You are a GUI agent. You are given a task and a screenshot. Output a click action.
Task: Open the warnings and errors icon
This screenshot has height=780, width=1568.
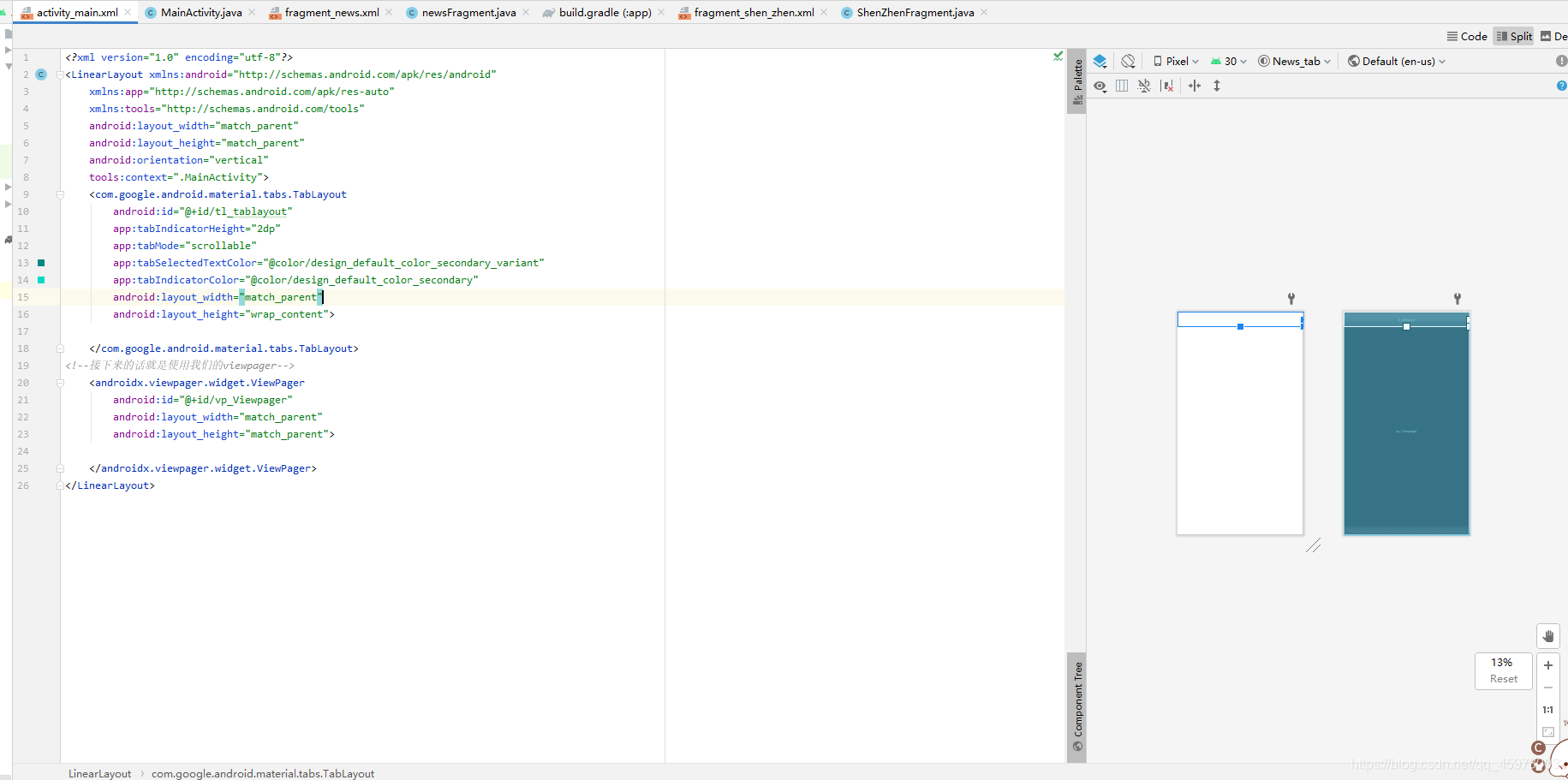click(x=1561, y=61)
